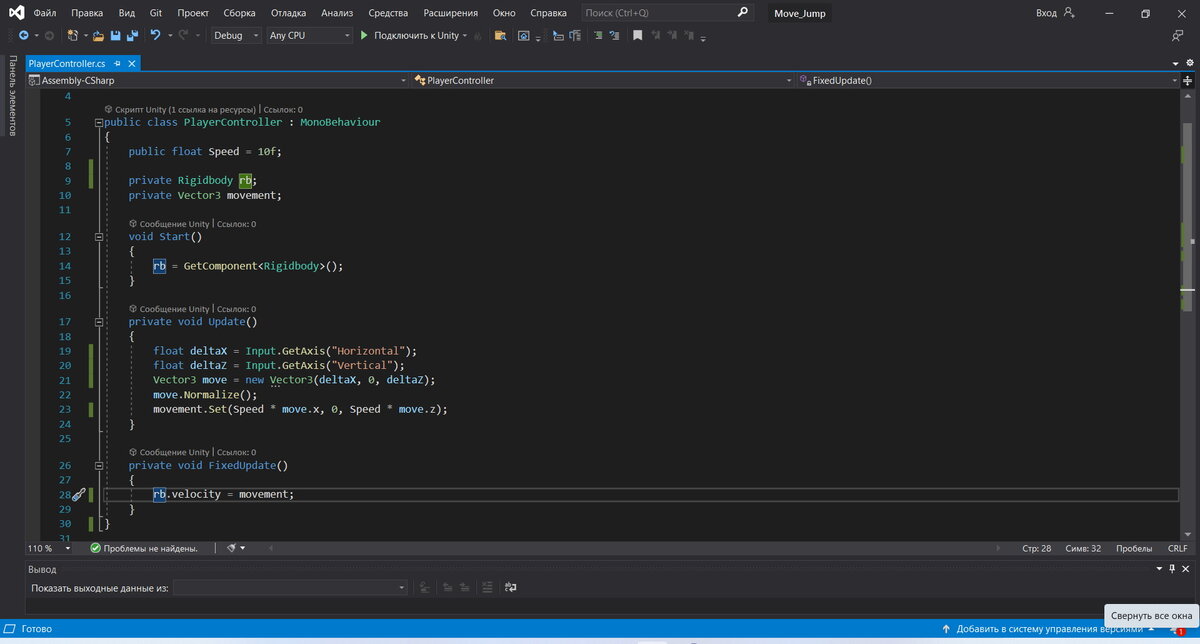Click the Undo arrow icon
Image resolution: width=1200 pixels, height=644 pixels.
click(x=155, y=35)
